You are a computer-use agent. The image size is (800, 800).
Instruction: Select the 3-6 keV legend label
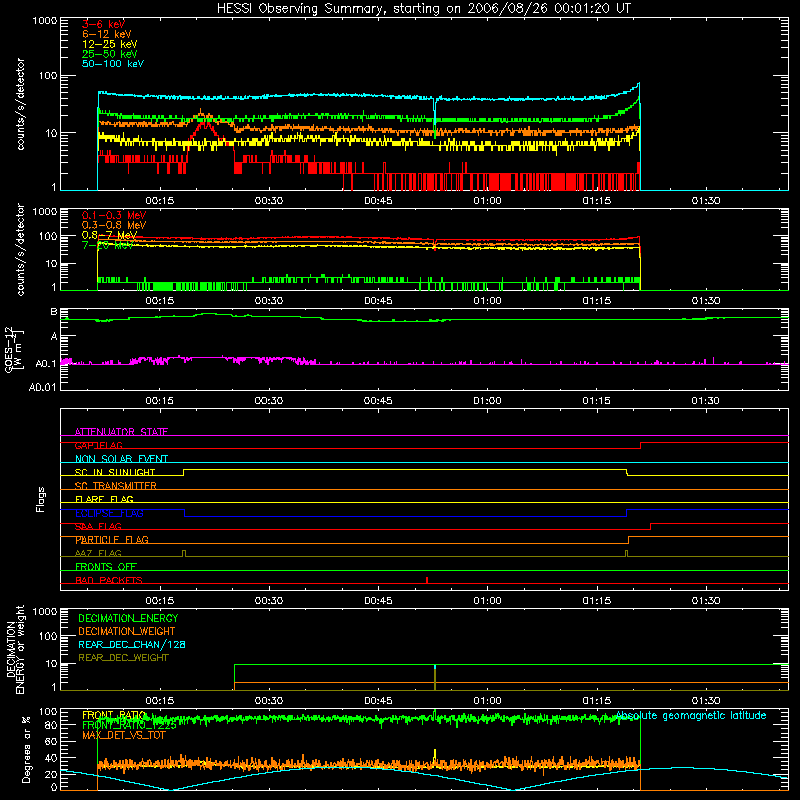[x=104, y=24]
